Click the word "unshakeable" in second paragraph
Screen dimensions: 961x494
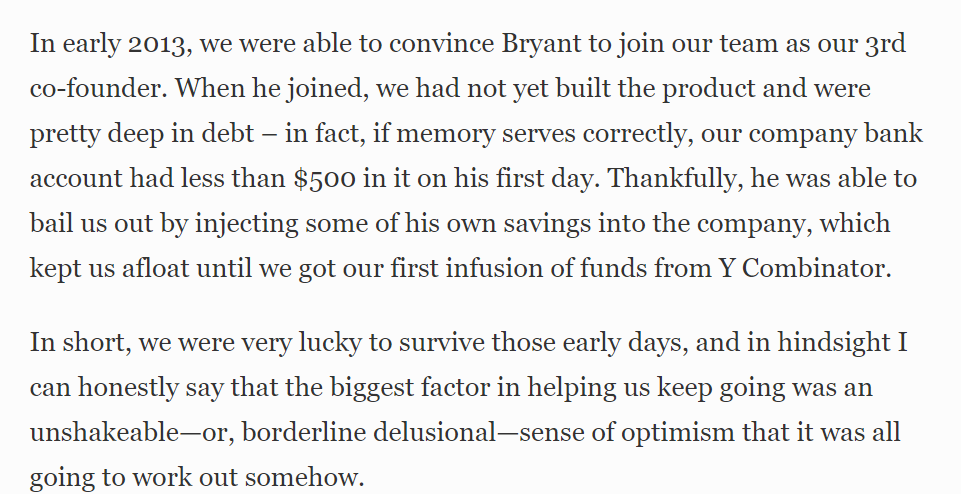pyautogui.click(x=103, y=432)
